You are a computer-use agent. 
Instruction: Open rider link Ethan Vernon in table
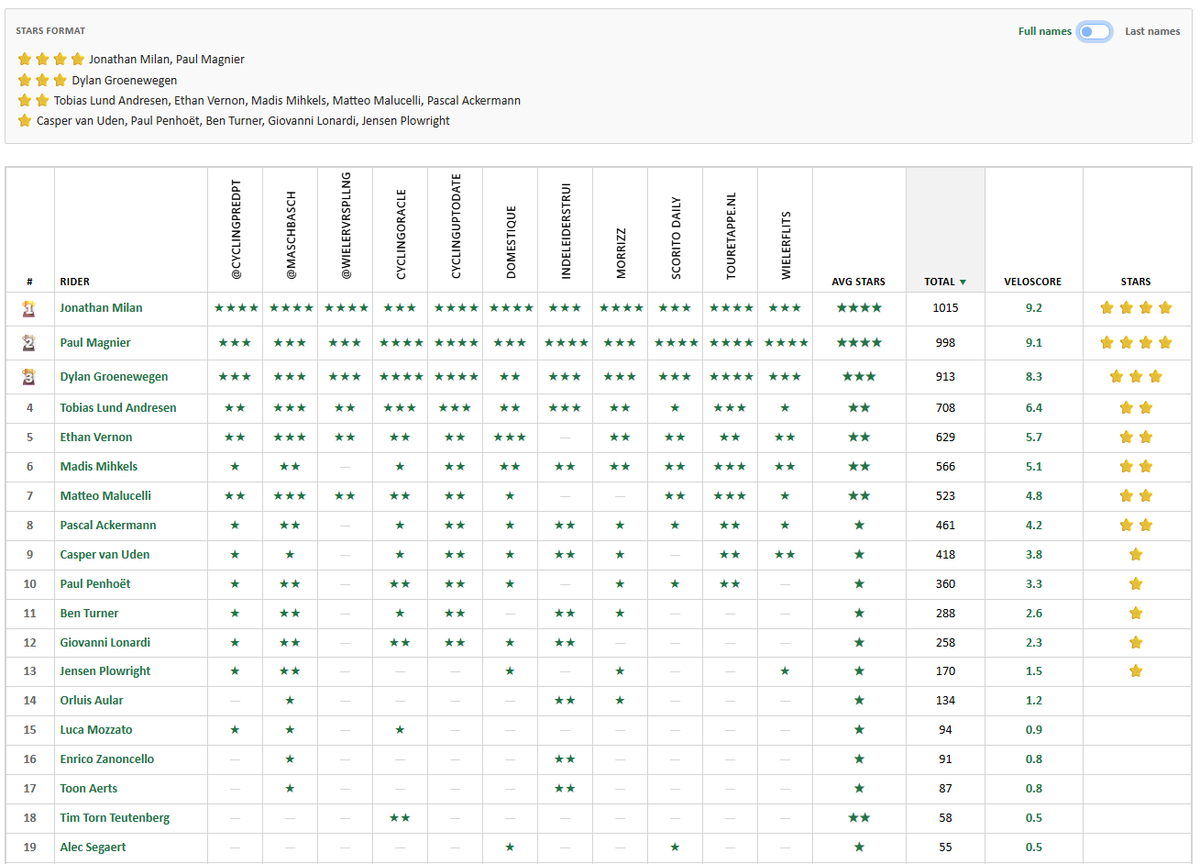[x=96, y=437]
